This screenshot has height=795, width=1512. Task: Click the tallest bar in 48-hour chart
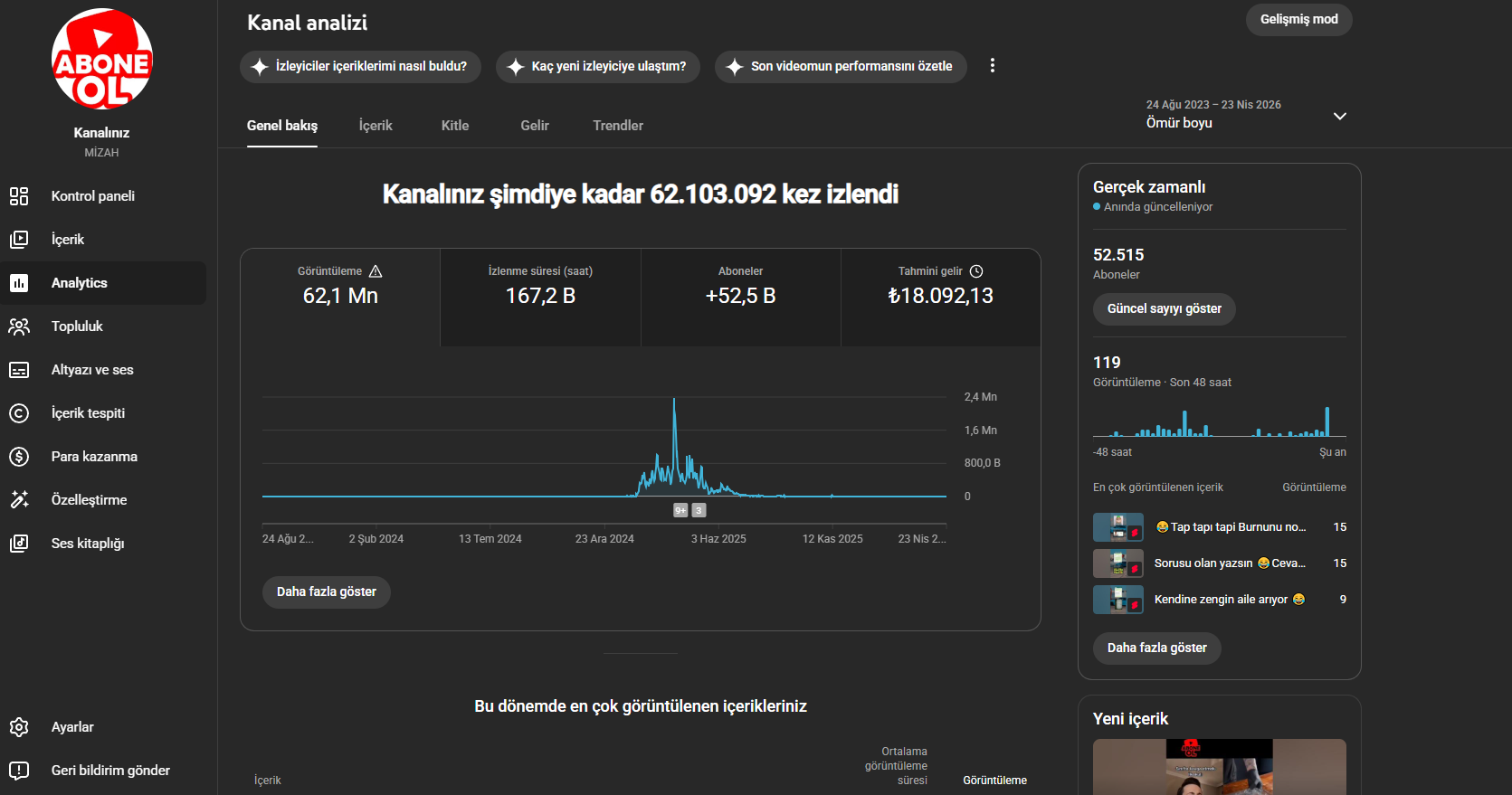pos(1327,422)
